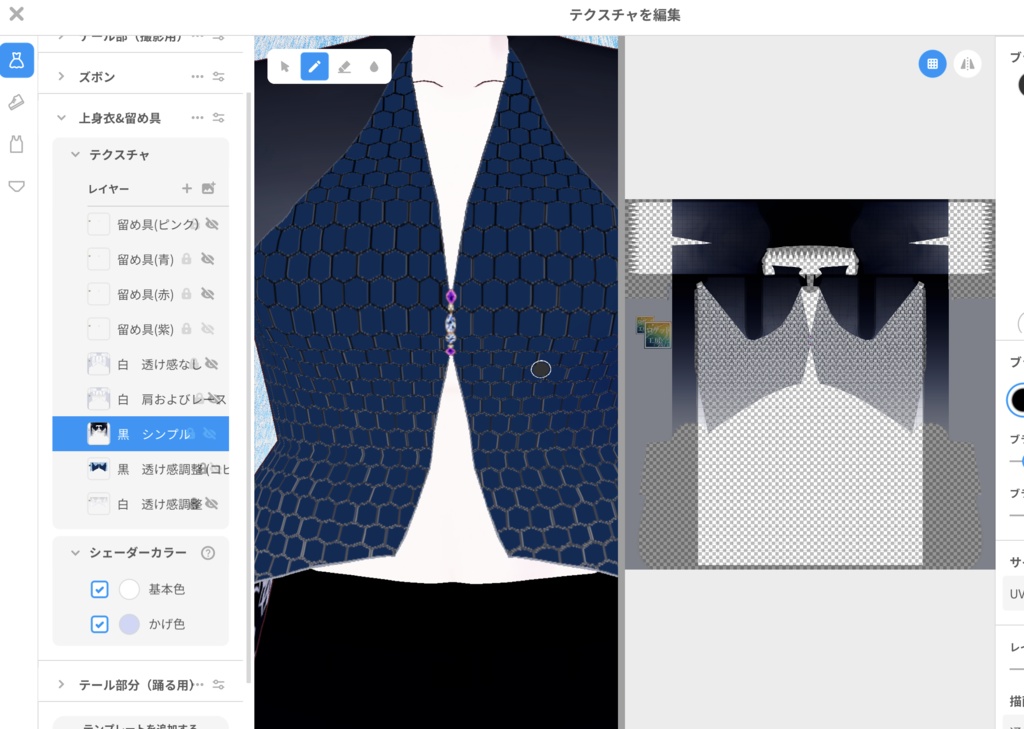Open the ズボン more options menu
This screenshot has width=1024, height=729.
(197, 76)
